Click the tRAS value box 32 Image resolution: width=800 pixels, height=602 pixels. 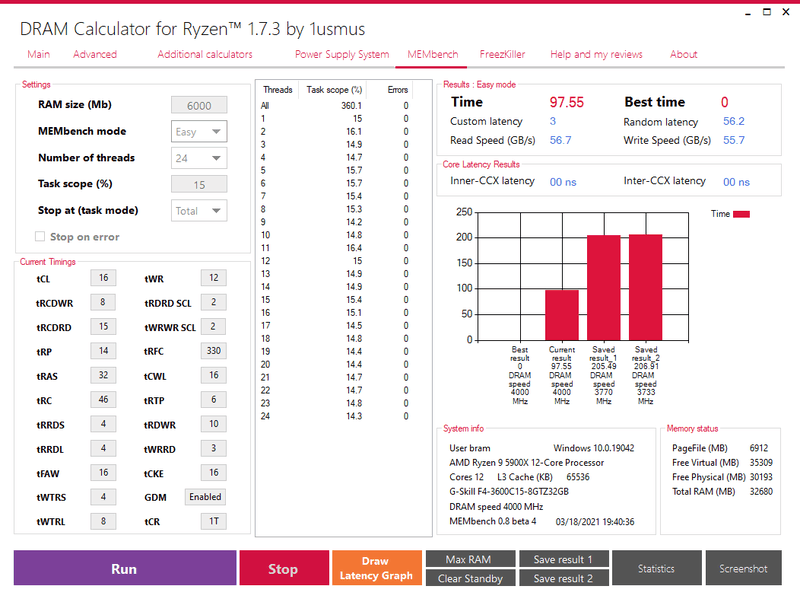click(x=103, y=375)
